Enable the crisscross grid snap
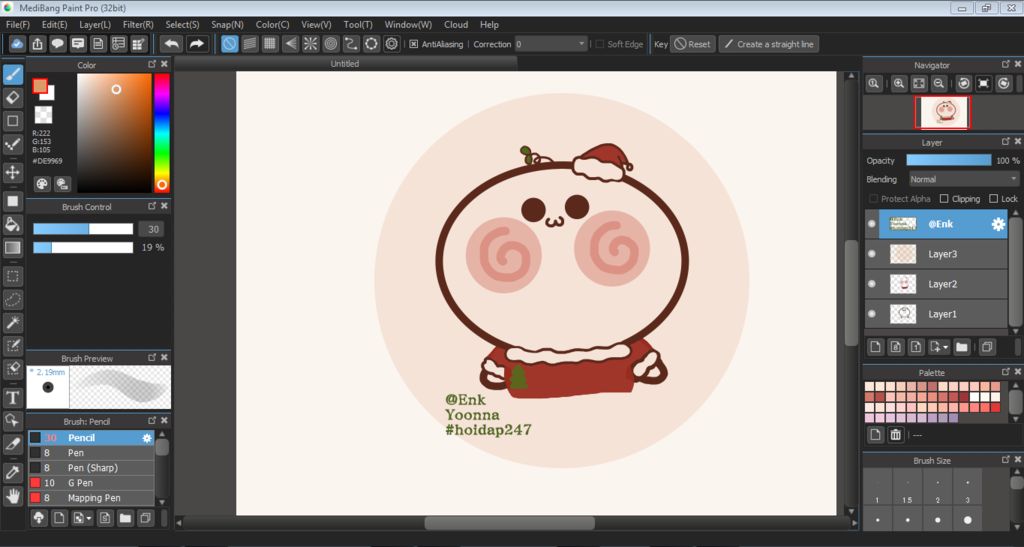This screenshot has height=547, width=1024. (270, 44)
